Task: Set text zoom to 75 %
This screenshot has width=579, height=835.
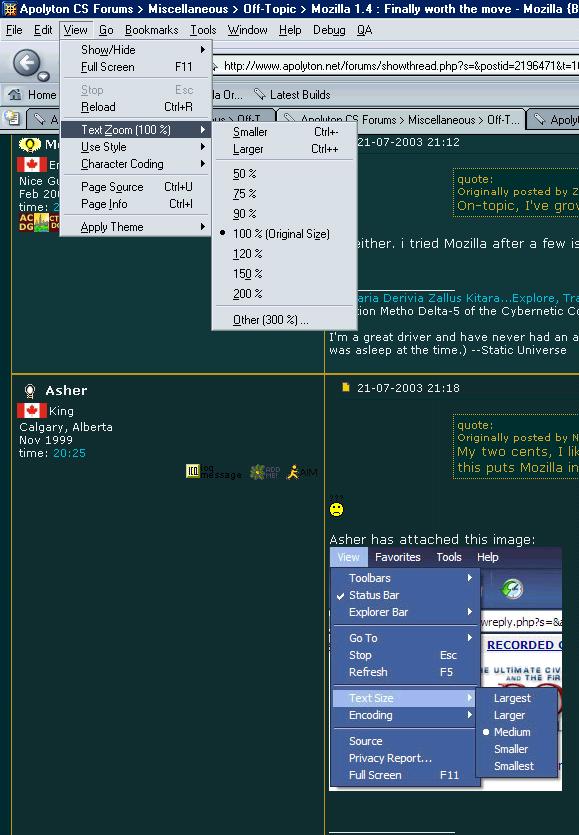Action: 284,194
